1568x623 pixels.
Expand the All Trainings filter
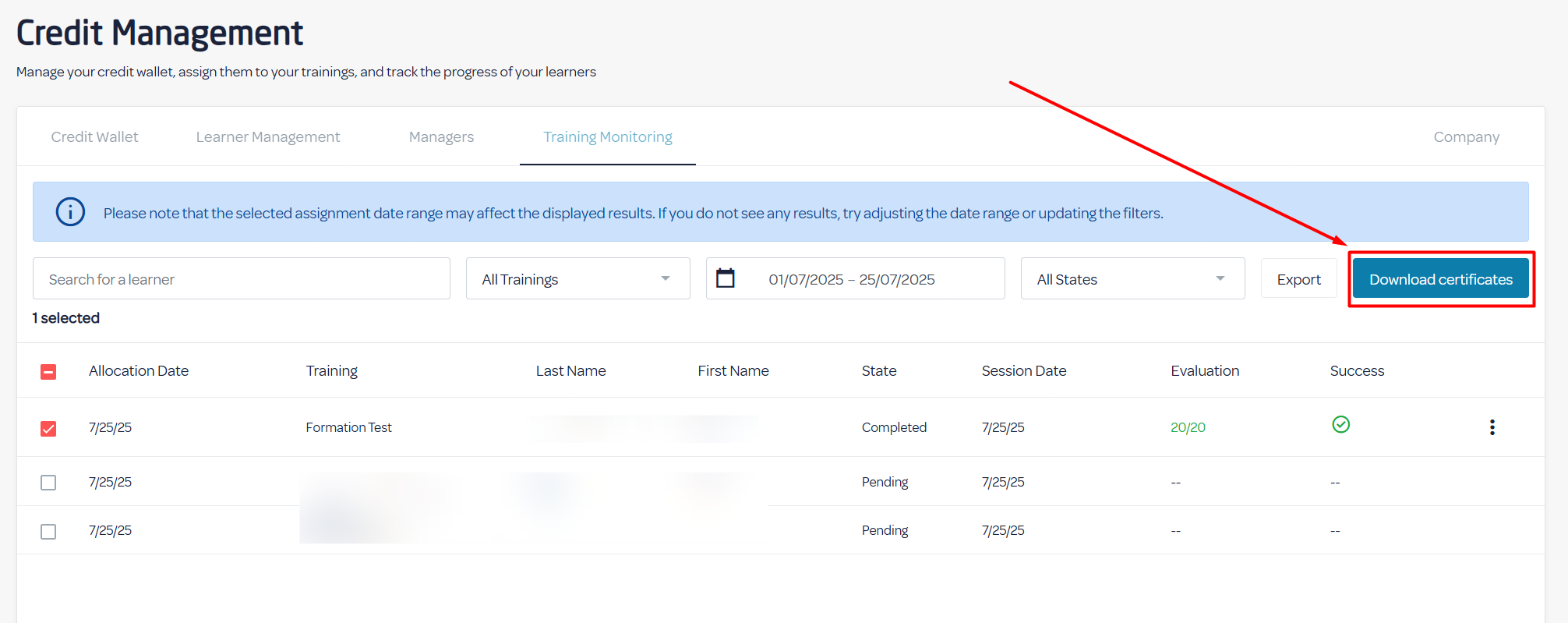577,279
